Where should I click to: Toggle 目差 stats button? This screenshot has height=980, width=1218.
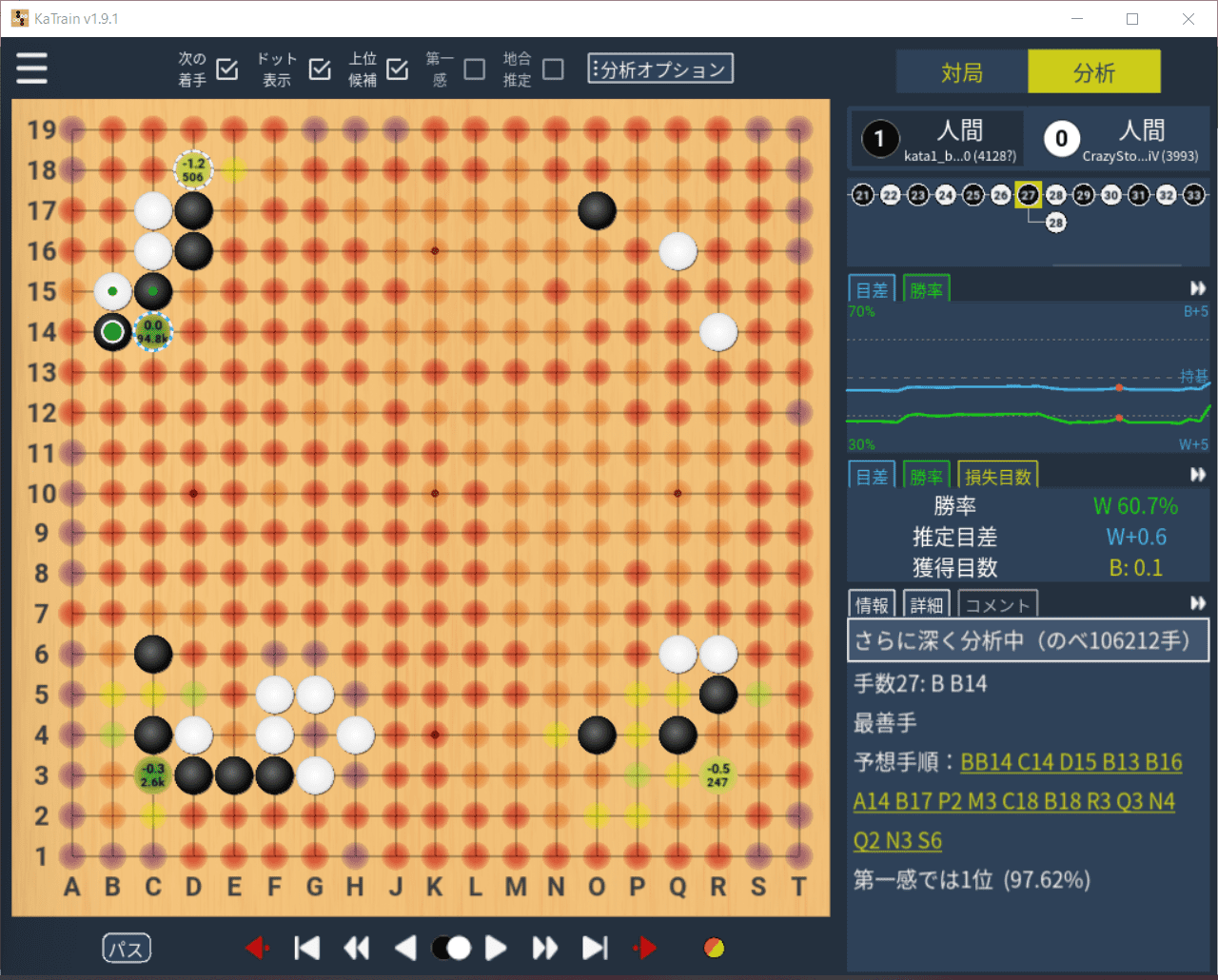(x=873, y=476)
